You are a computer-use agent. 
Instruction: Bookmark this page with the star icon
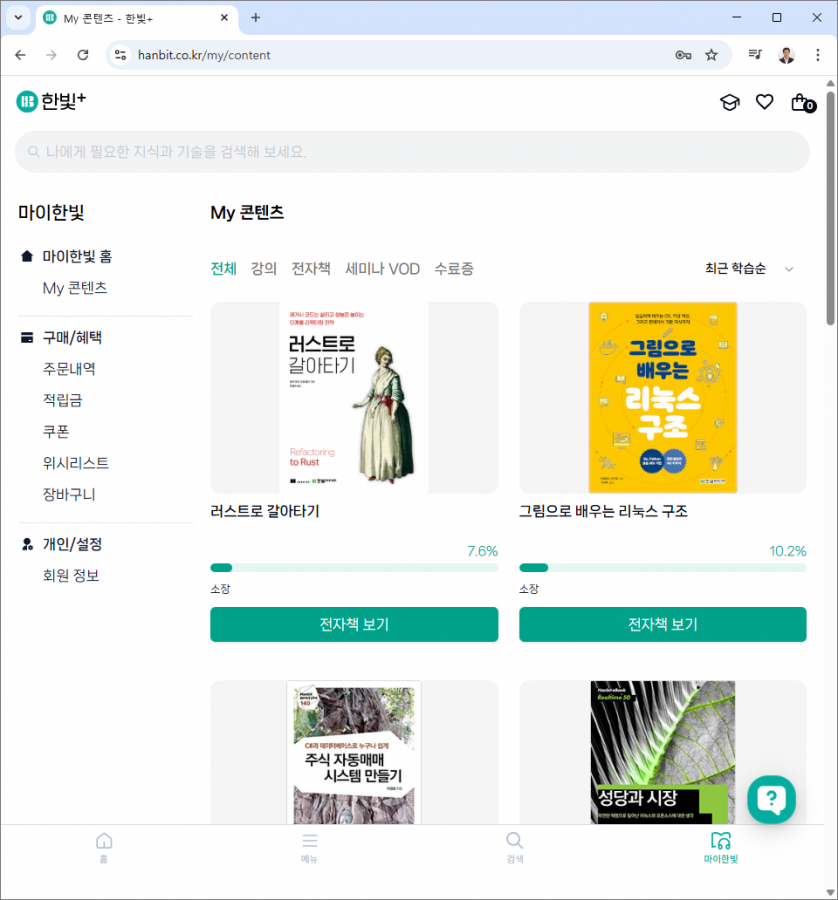pyautogui.click(x=711, y=55)
